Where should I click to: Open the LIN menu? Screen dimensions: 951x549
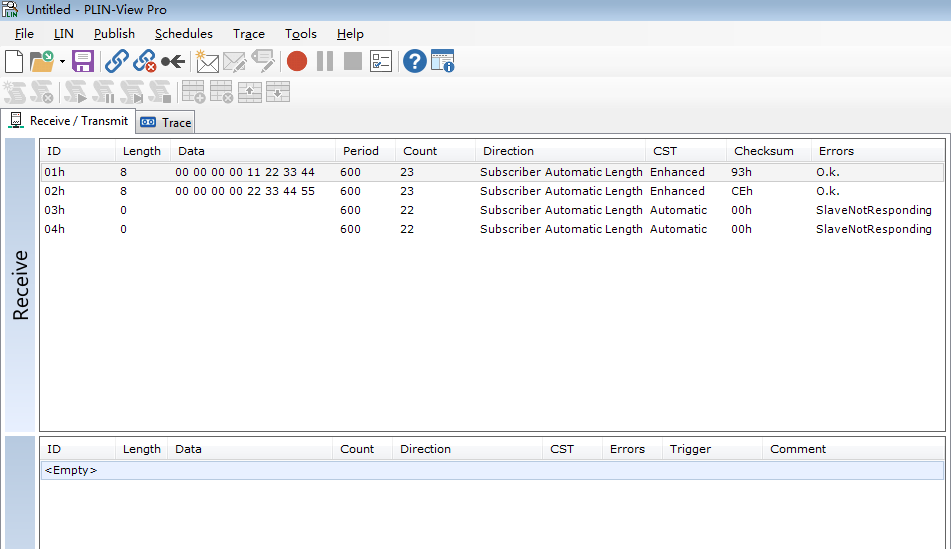click(64, 34)
